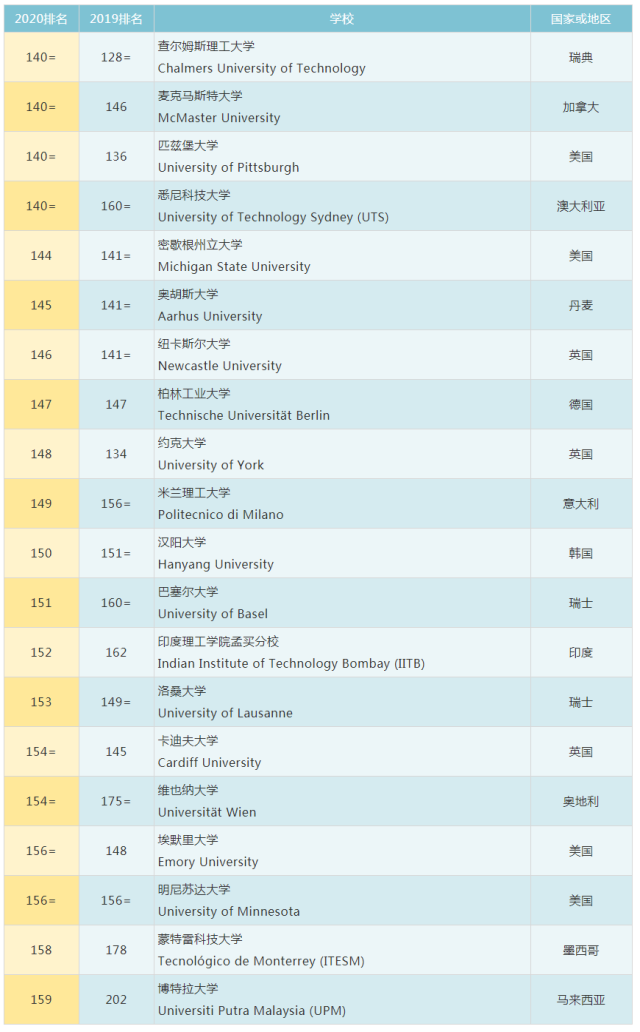640x1032 pixels.
Task: Click country 澳大利亚 in UTS row
Action: click(x=581, y=207)
